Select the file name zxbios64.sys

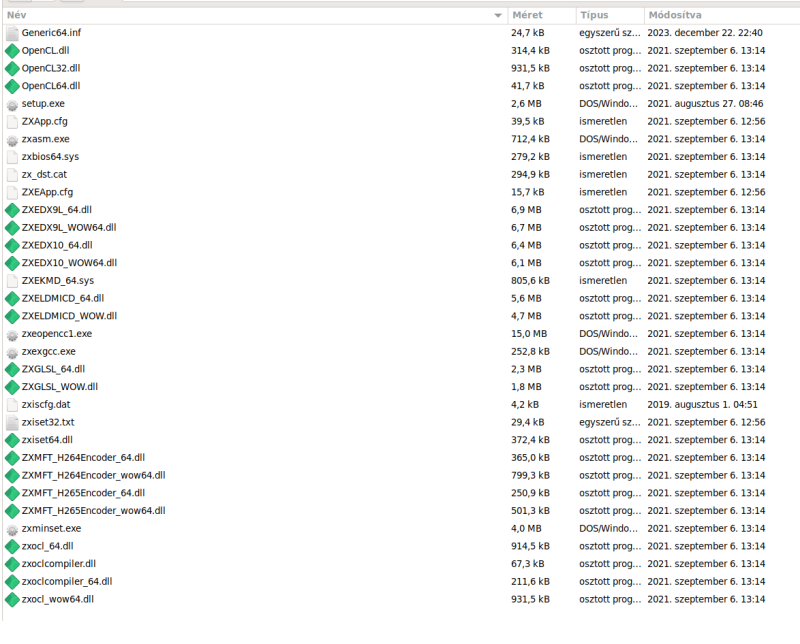(50, 157)
